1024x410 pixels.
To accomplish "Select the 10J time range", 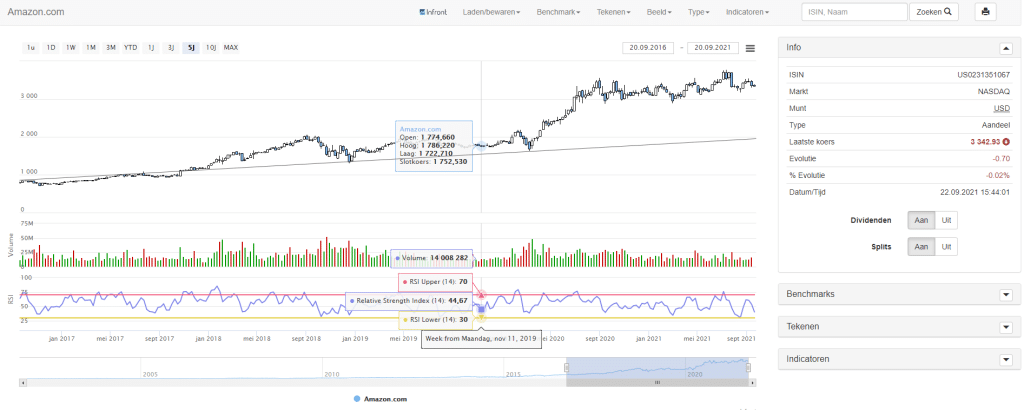I will coord(211,48).
